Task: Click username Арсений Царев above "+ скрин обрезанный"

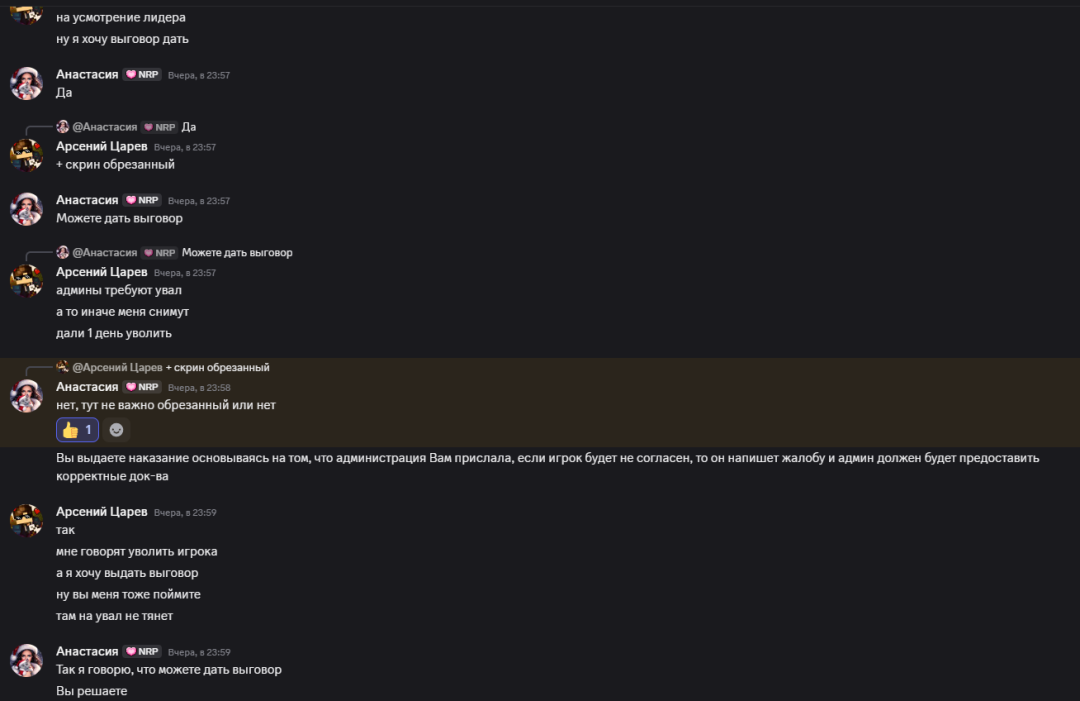Action: click(x=101, y=146)
